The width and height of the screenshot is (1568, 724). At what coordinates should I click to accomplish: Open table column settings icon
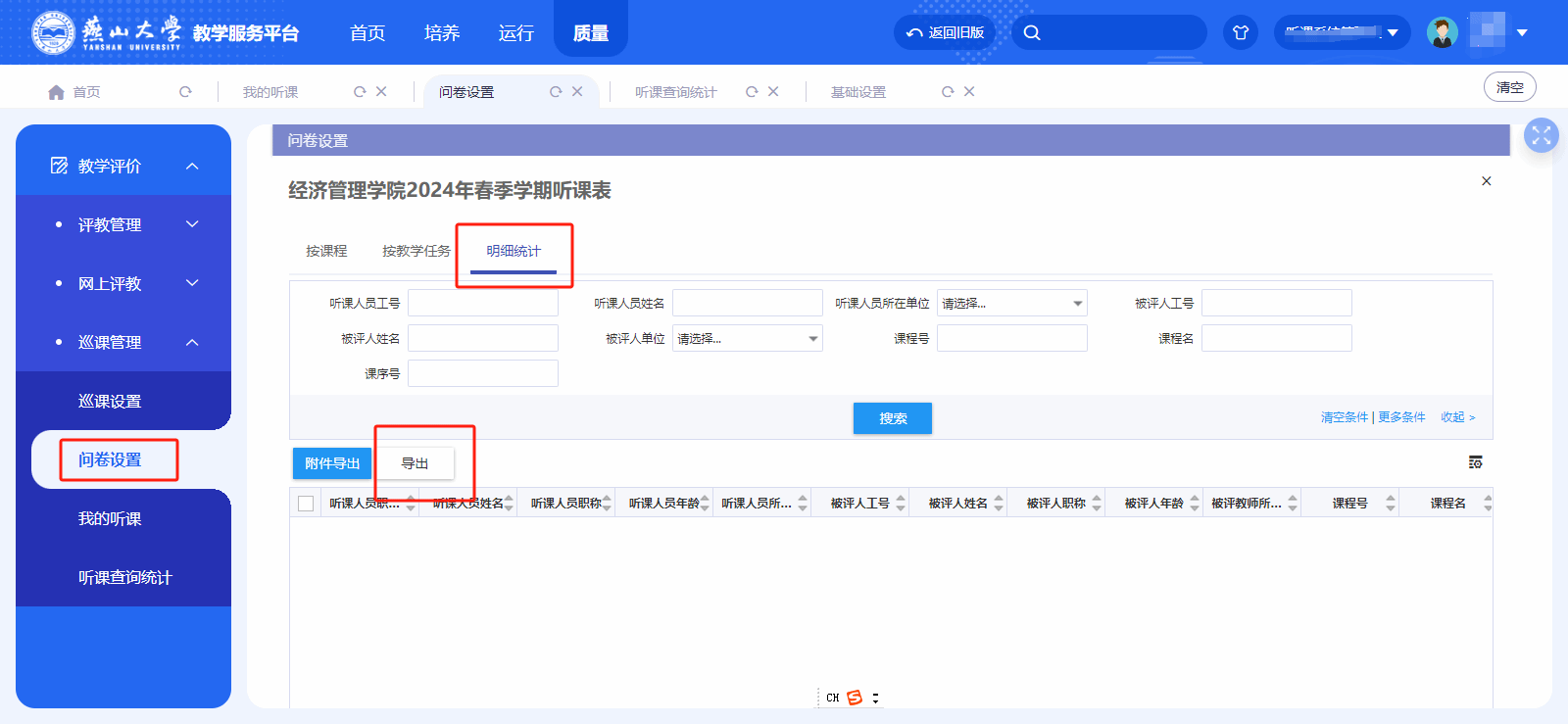tap(1475, 462)
